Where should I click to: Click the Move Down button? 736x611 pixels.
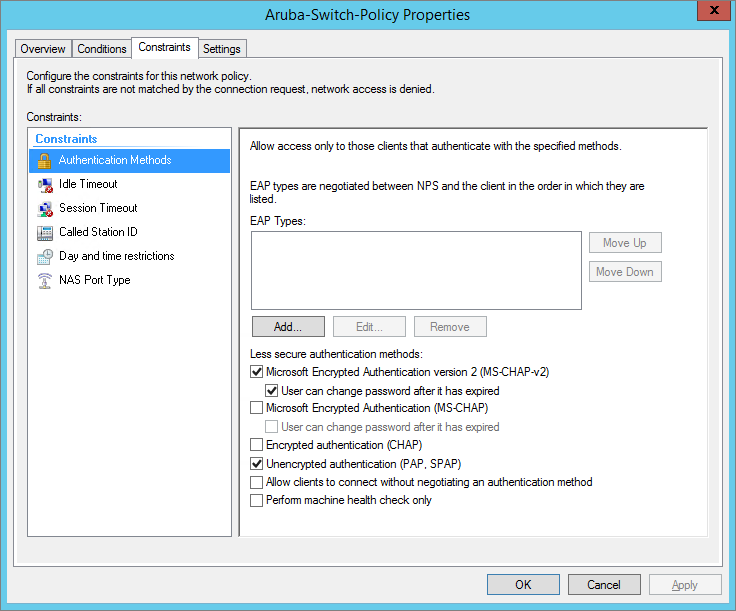(625, 272)
